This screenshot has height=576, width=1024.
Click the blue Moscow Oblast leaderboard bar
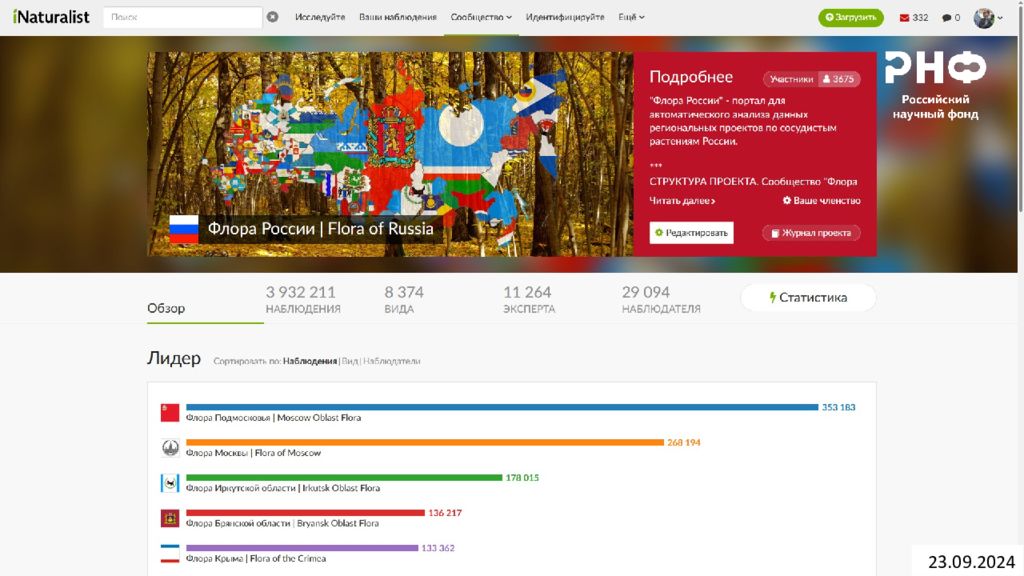pyautogui.click(x=502, y=407)
